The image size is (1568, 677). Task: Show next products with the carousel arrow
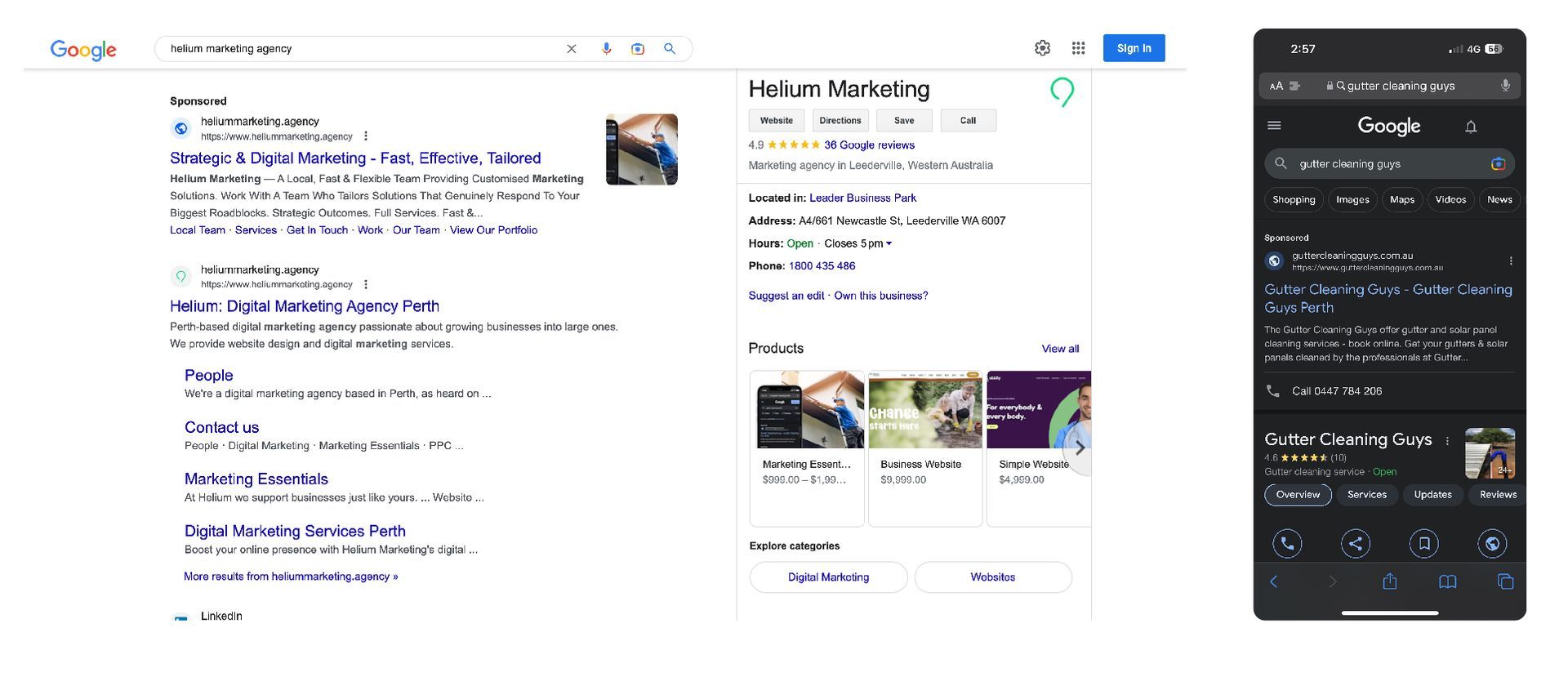[1080, 448]
